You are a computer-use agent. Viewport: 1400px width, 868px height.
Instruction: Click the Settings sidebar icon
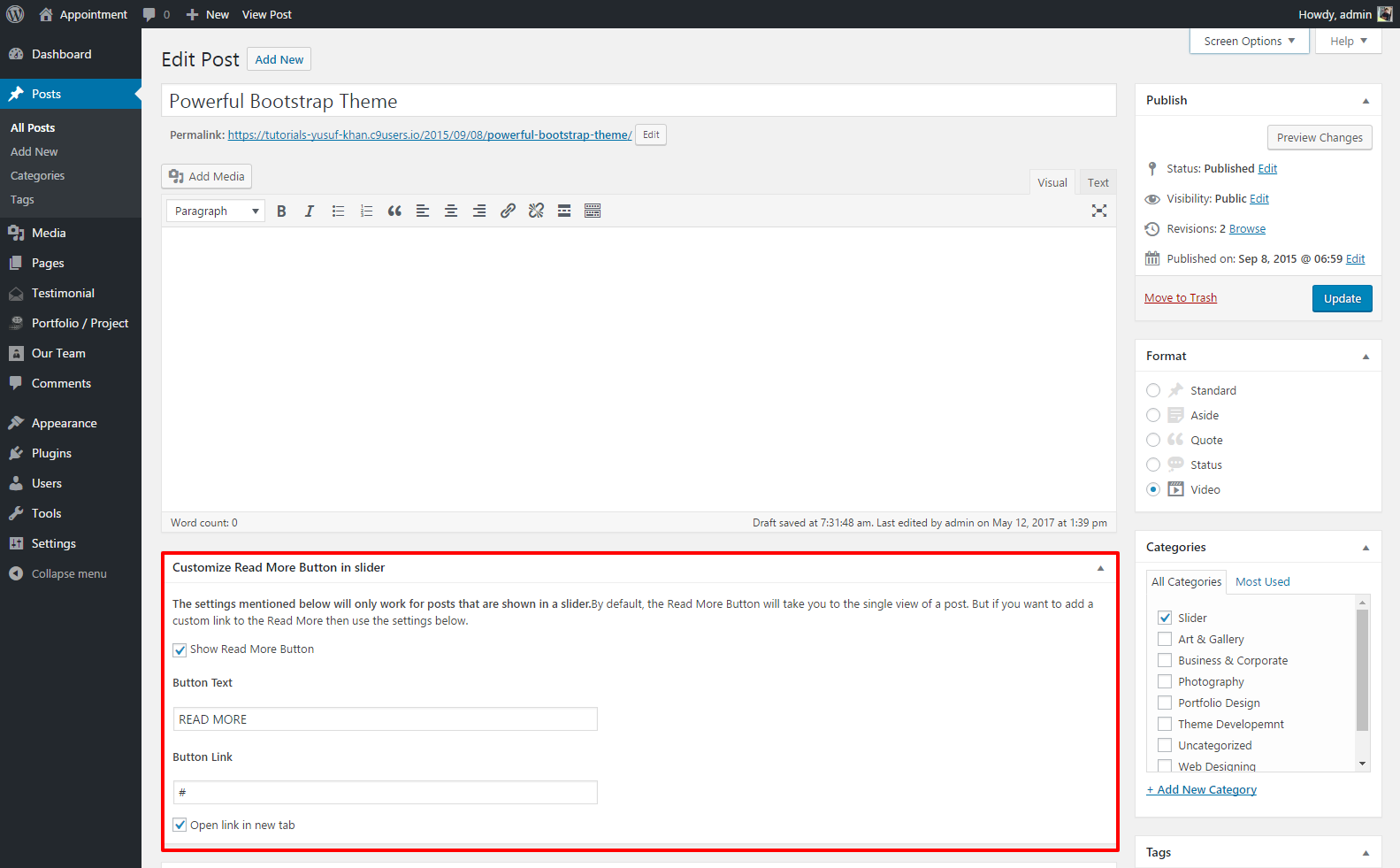coord(16,543)
